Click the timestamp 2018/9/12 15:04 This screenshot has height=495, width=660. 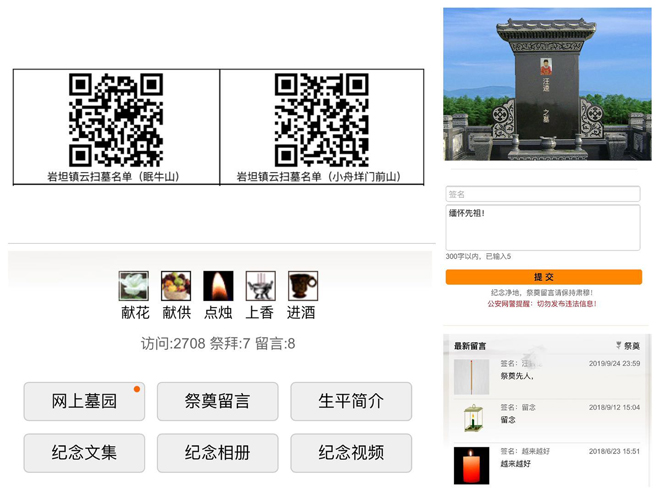pos(615,407)
